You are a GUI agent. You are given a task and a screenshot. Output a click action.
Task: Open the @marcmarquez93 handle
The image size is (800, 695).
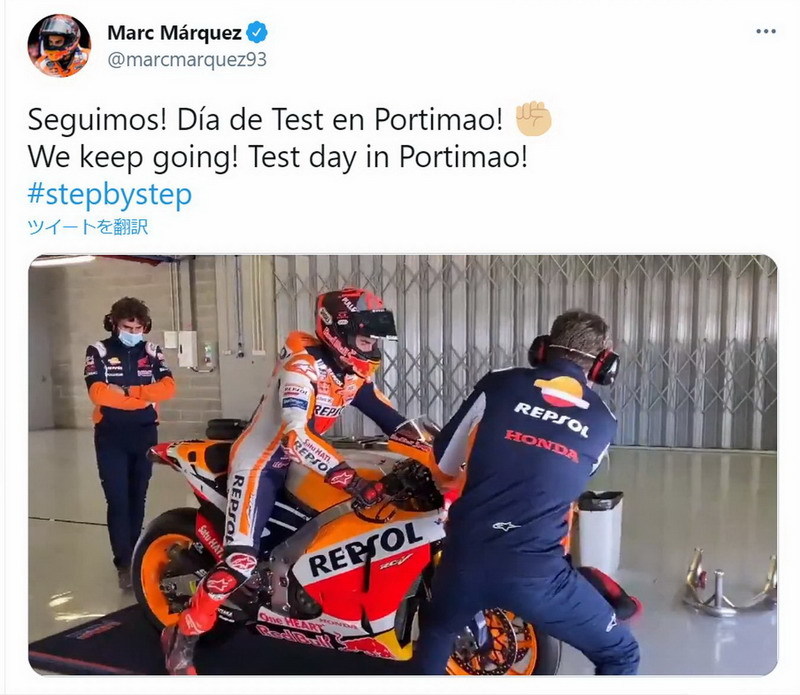(187, 60)
